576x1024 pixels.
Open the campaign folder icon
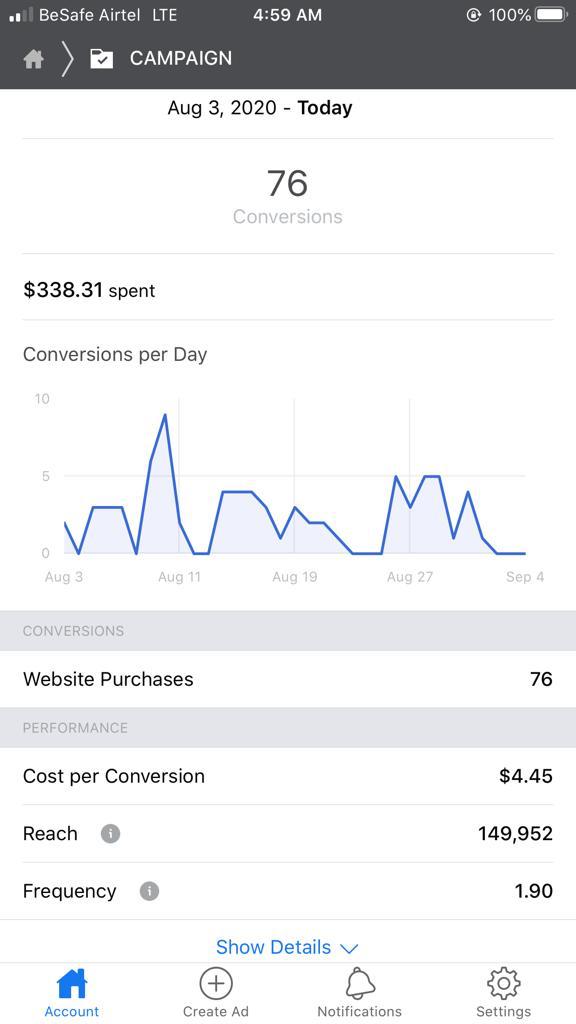pos(101,59)
